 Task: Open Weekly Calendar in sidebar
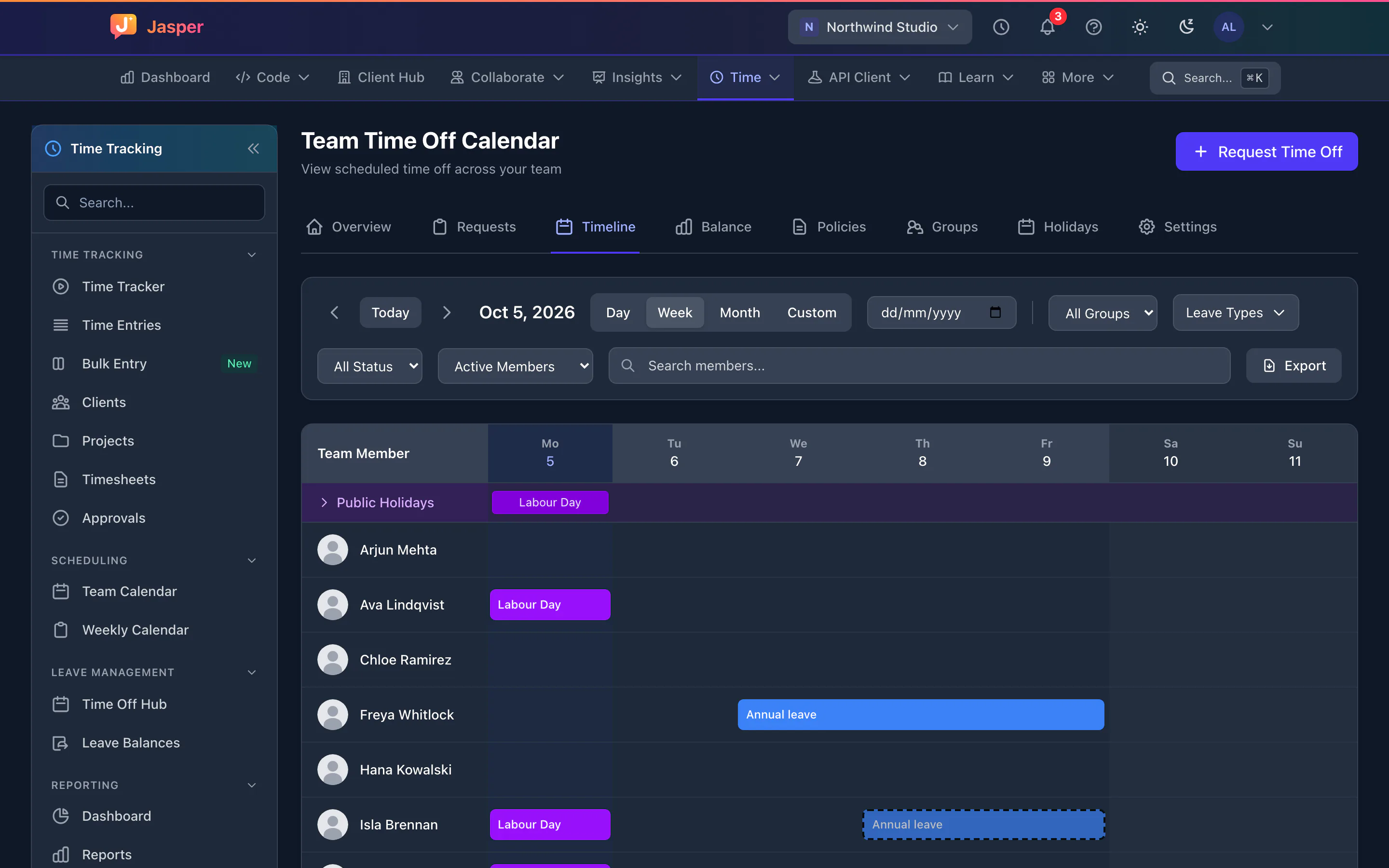154,630
